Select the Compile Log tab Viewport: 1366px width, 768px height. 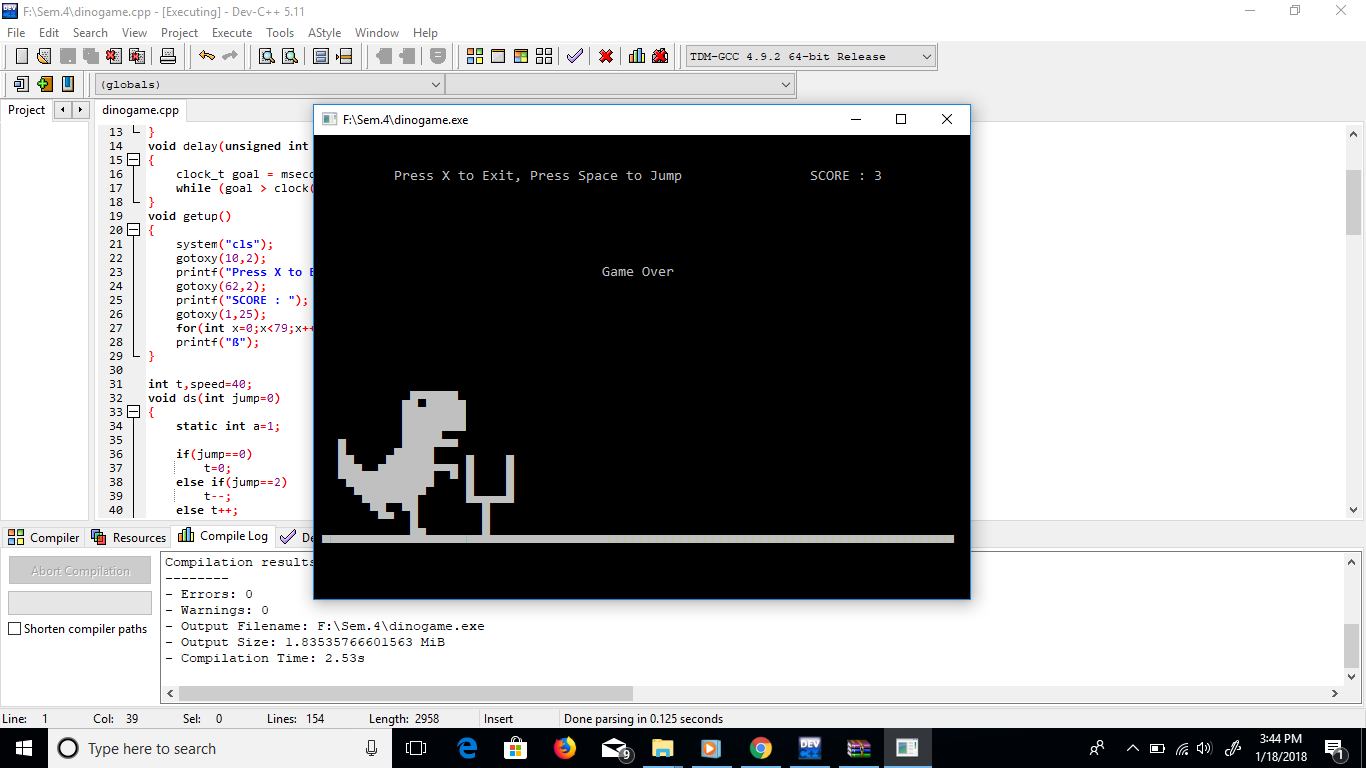(224, 536)
